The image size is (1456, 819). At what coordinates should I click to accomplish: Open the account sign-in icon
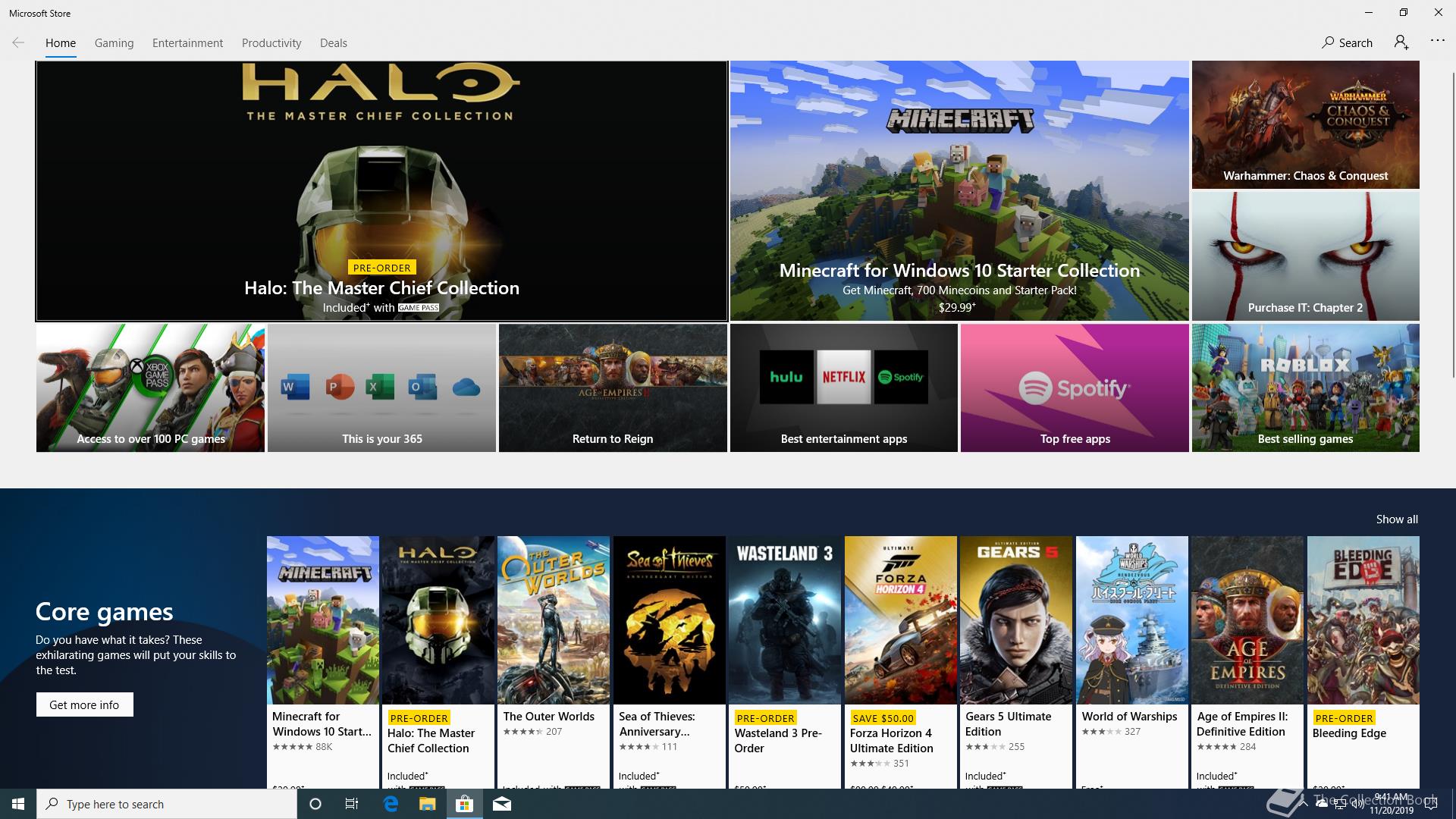click(x=1401, y=42)
